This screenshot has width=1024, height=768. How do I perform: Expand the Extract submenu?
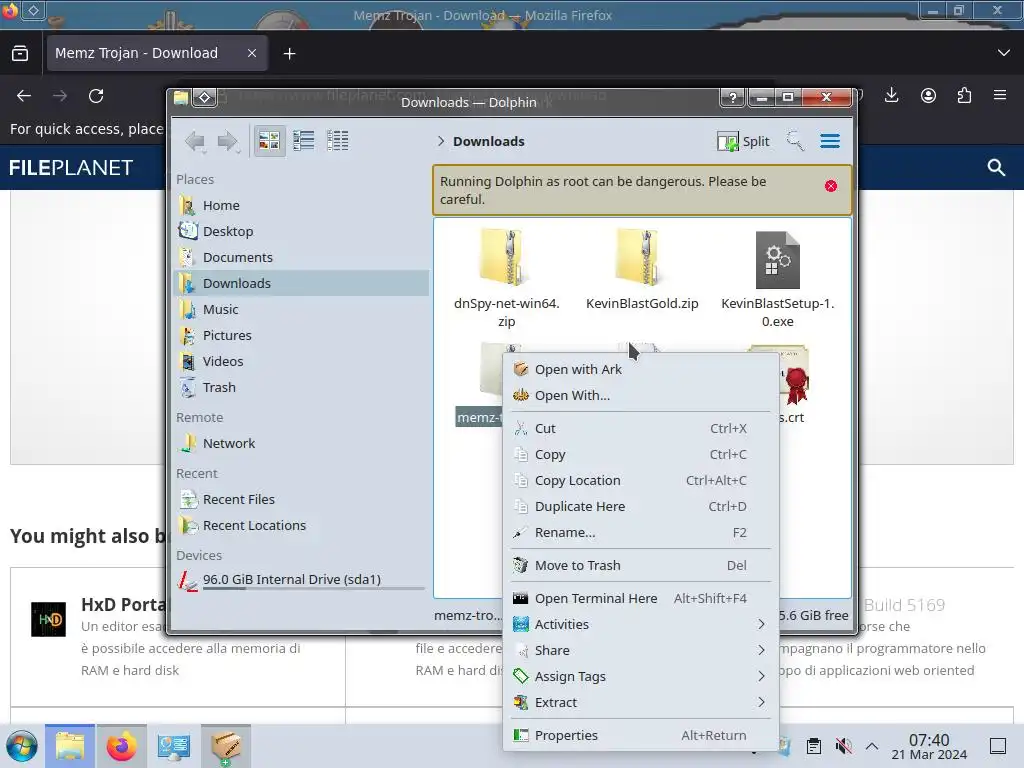tap(640, 703)
